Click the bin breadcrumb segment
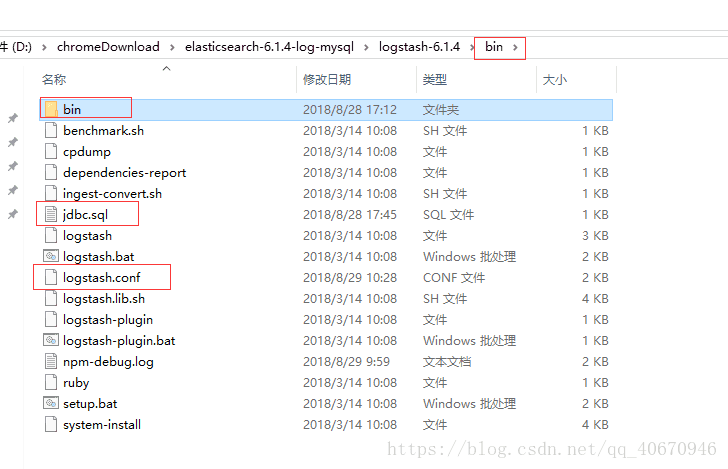728x469 pixels. [x=494, y=47]
